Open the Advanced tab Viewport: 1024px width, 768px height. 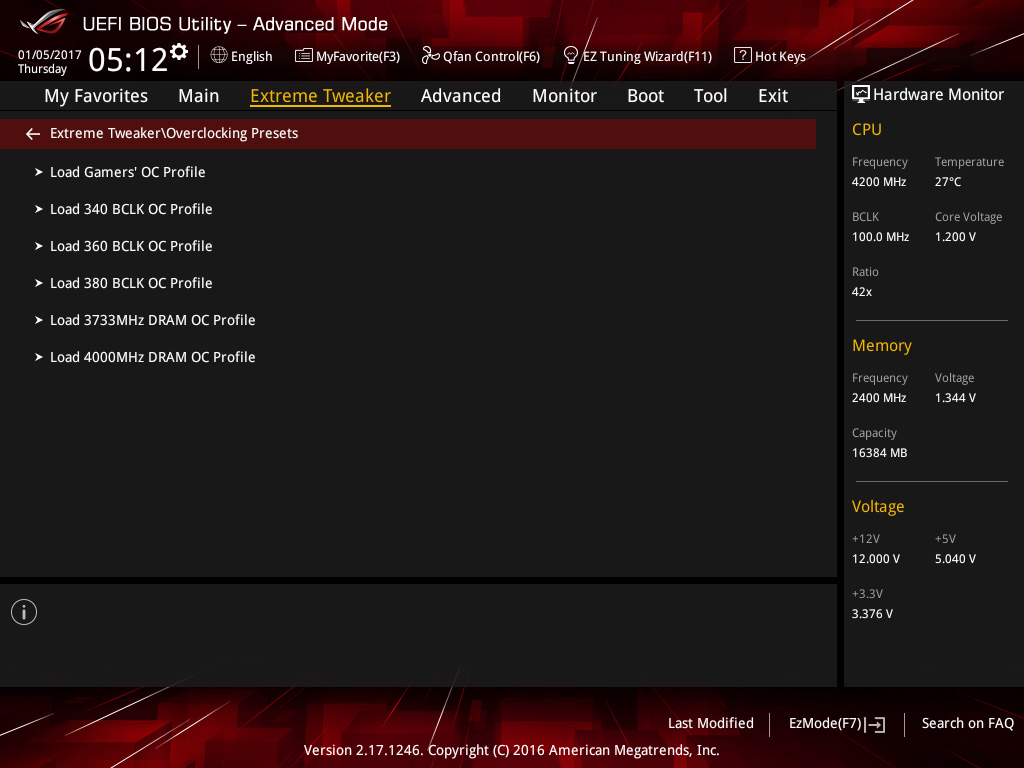coord(461,96)
